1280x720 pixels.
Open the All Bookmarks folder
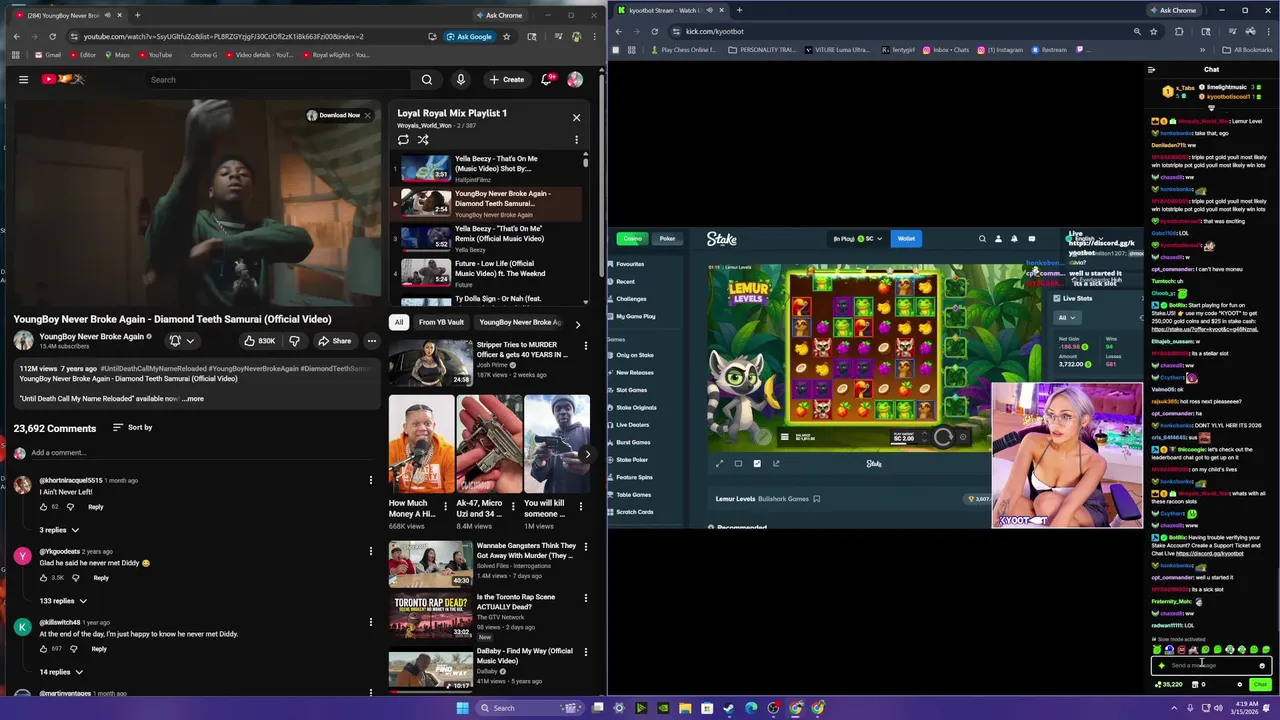click(1248, 49)
